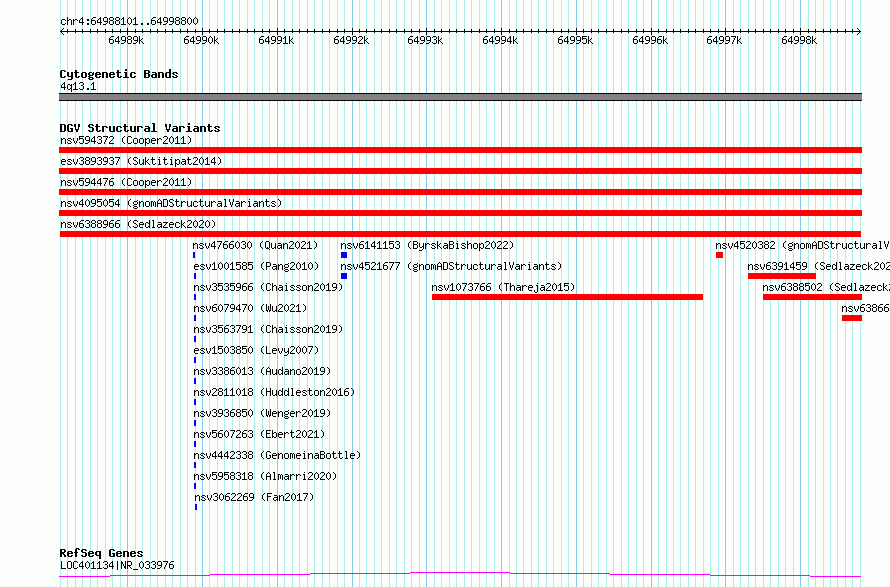Click the nsv594476 (Cooper2011) label
890x587 pixels.
(126, 182)
